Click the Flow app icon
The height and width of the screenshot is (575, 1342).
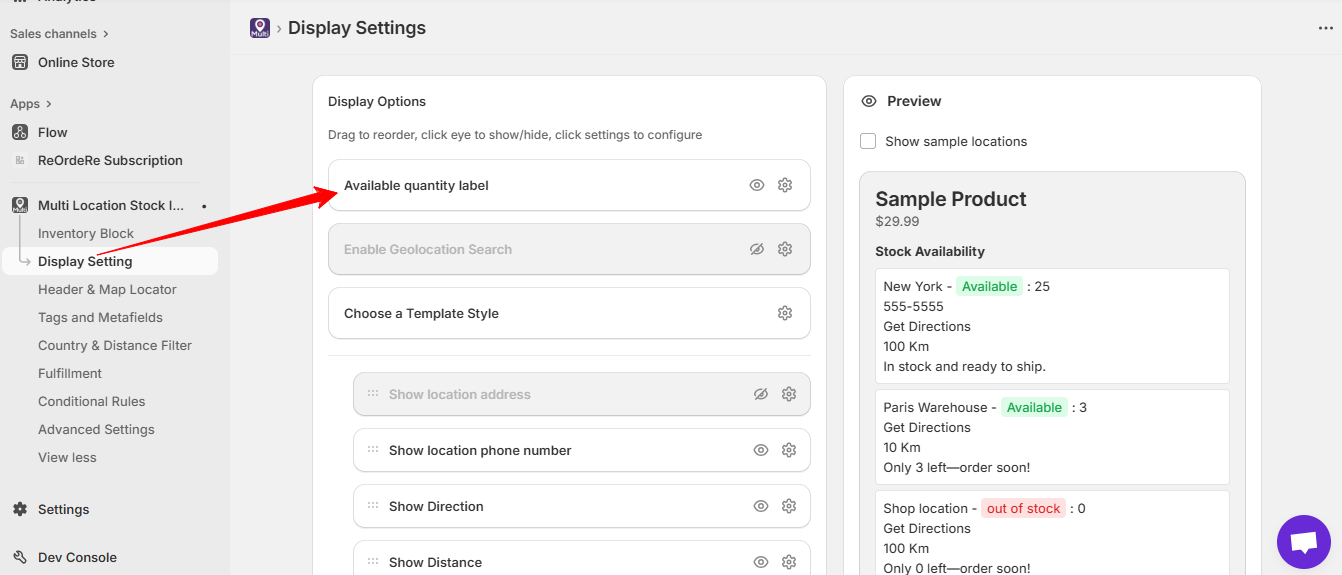click(20, 132)
